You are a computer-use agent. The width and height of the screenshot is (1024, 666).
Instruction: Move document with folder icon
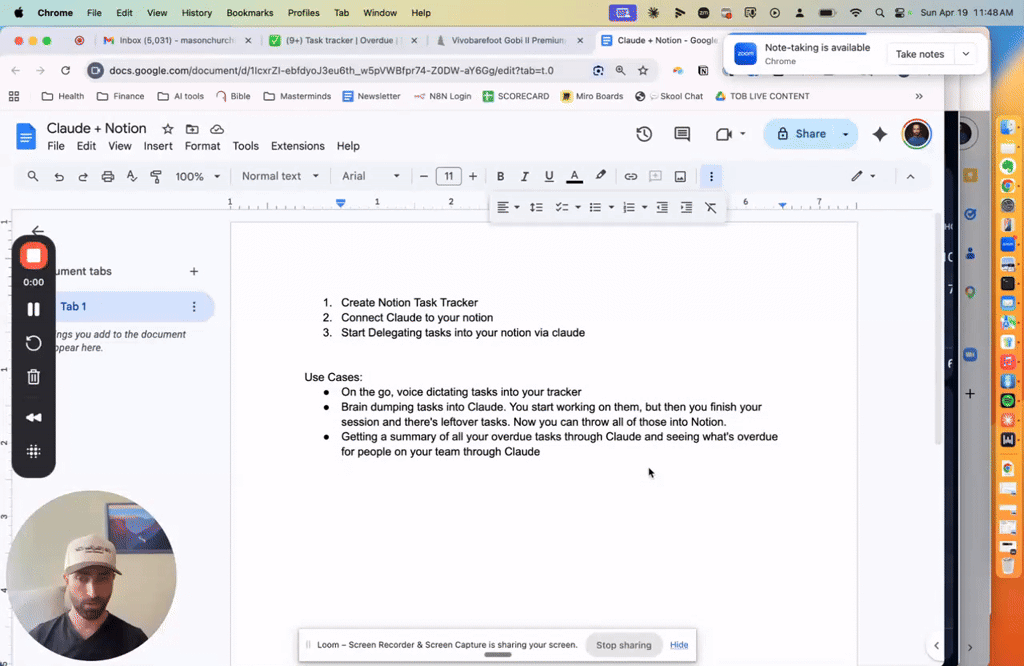[x=192, y=129]
